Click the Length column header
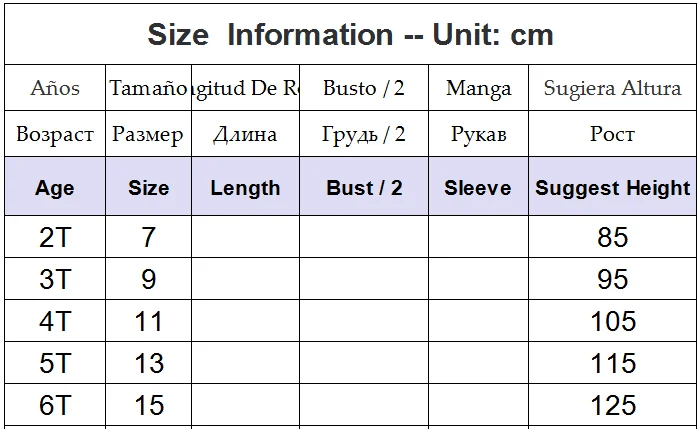Viewport: 700px width, 429px height. pos(246,186)
